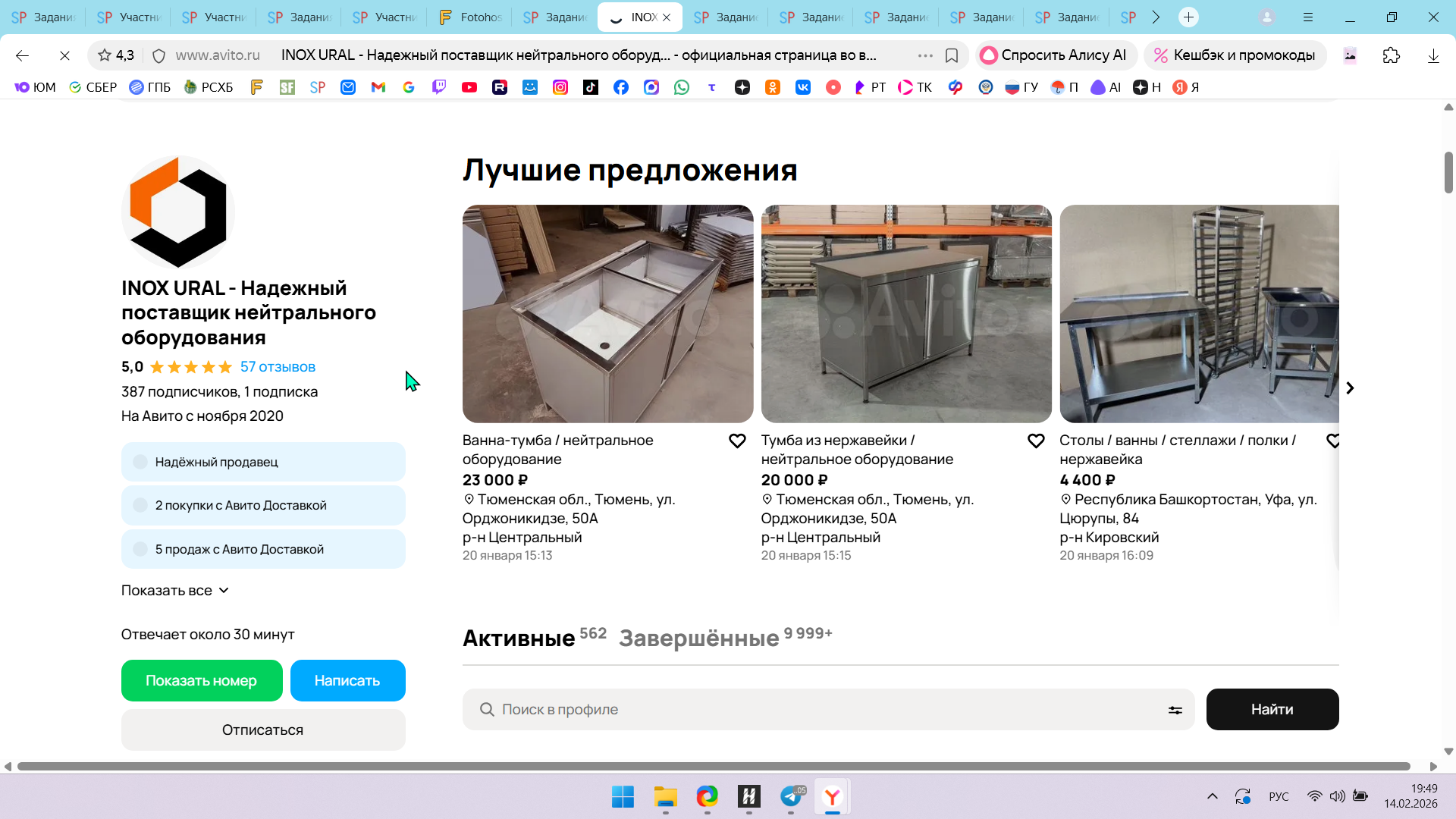This screenshot has height=819, width=1456.
Task: Click the horizontal page scrollbar
Action: (x=713, y=766)
